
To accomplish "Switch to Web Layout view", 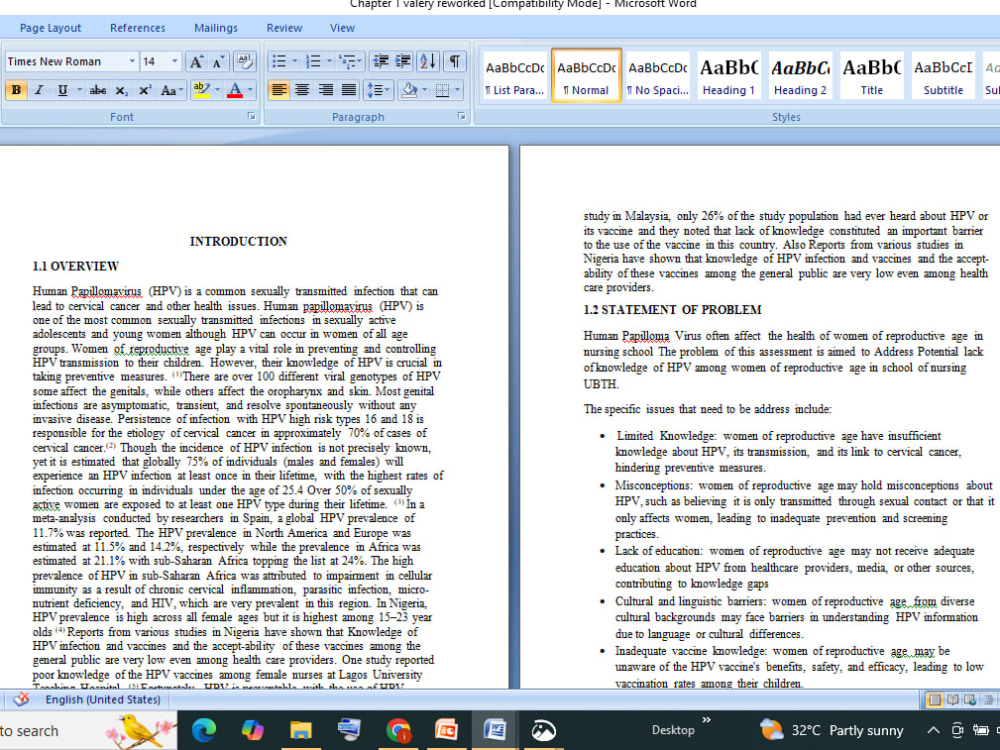I will tap(970, 700).
